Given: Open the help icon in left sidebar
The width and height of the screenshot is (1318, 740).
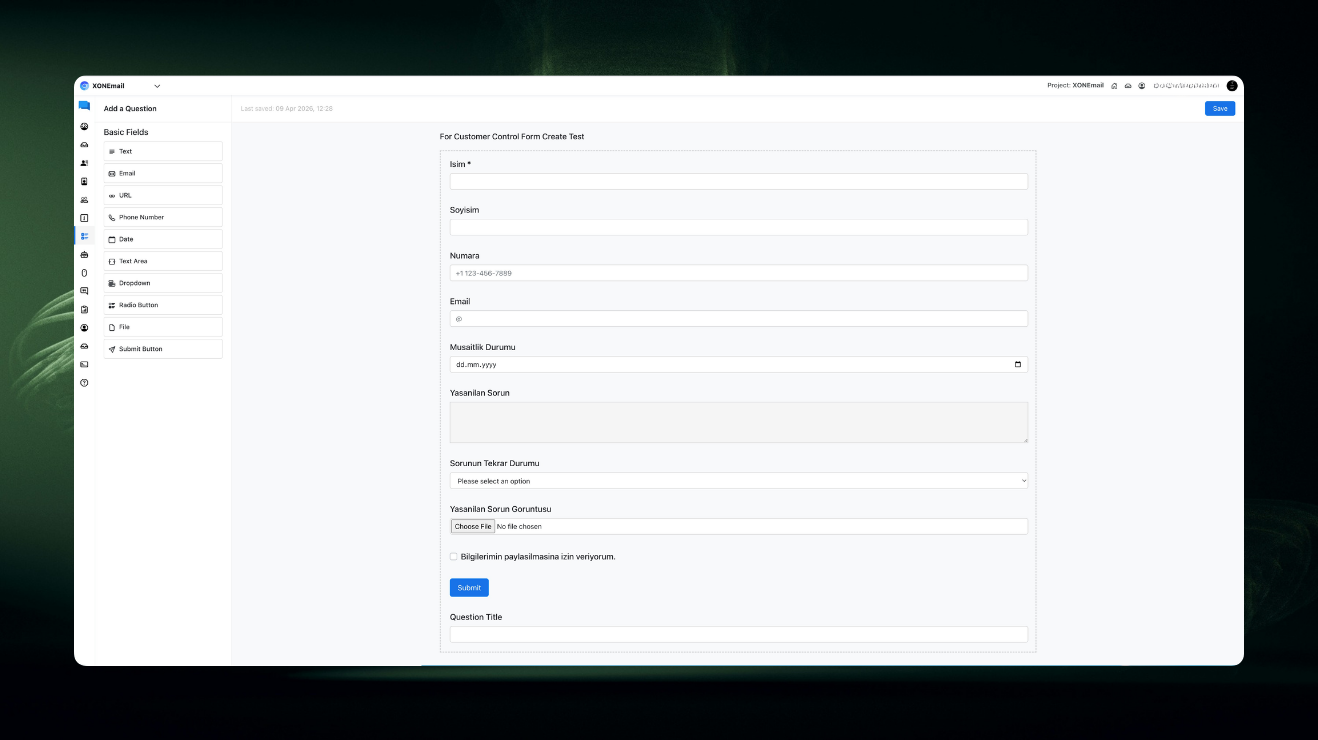Looking at the screenshot, I should pos(84,383).
